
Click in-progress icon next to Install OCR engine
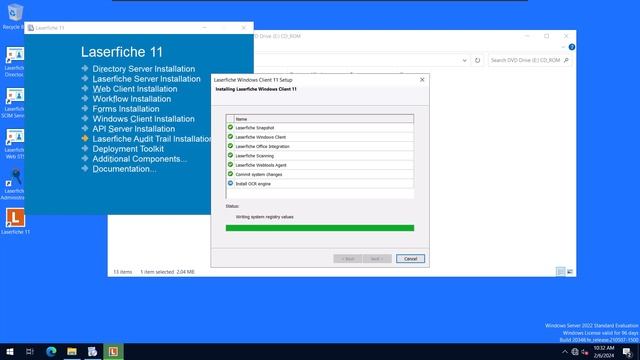tap(230, 183)
